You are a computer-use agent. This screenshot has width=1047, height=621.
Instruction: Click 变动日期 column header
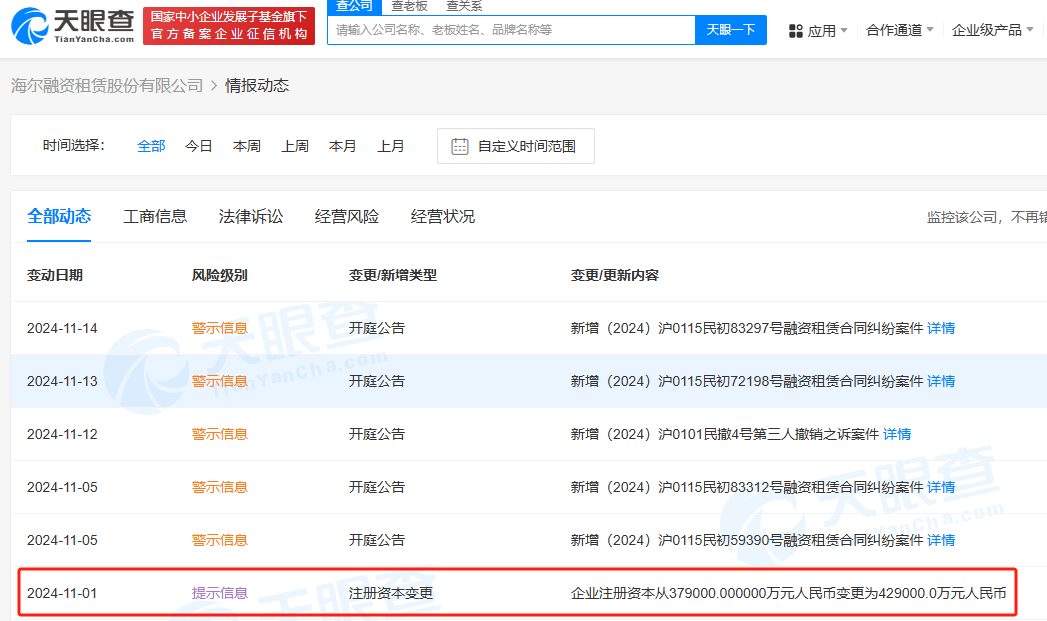(55, 275)
